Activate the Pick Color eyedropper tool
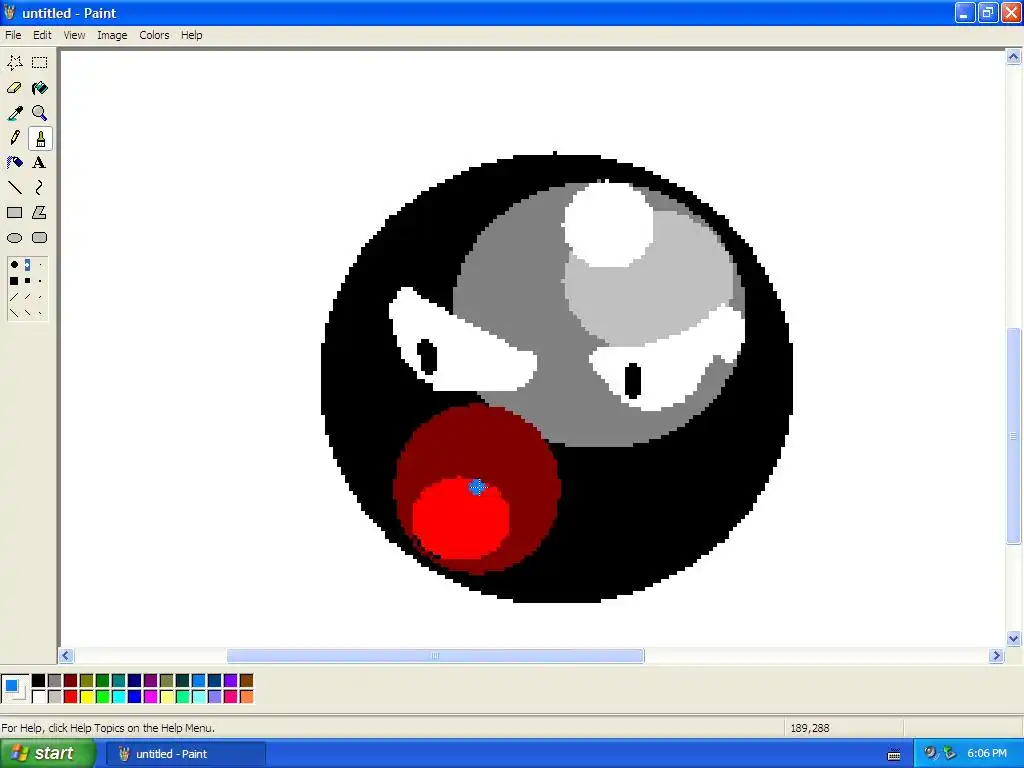This screenshot has height=768, width=1024. (14, 113)
